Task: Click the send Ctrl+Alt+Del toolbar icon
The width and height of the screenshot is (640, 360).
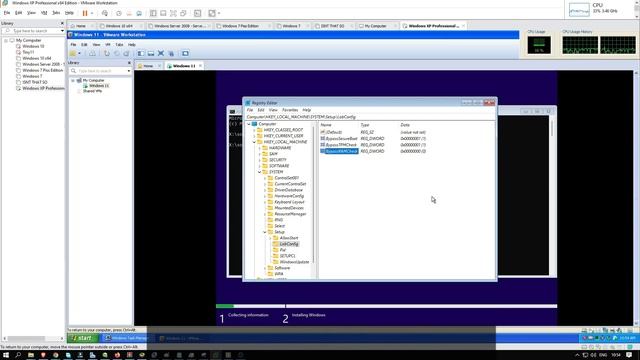Action: coord(105,13)
